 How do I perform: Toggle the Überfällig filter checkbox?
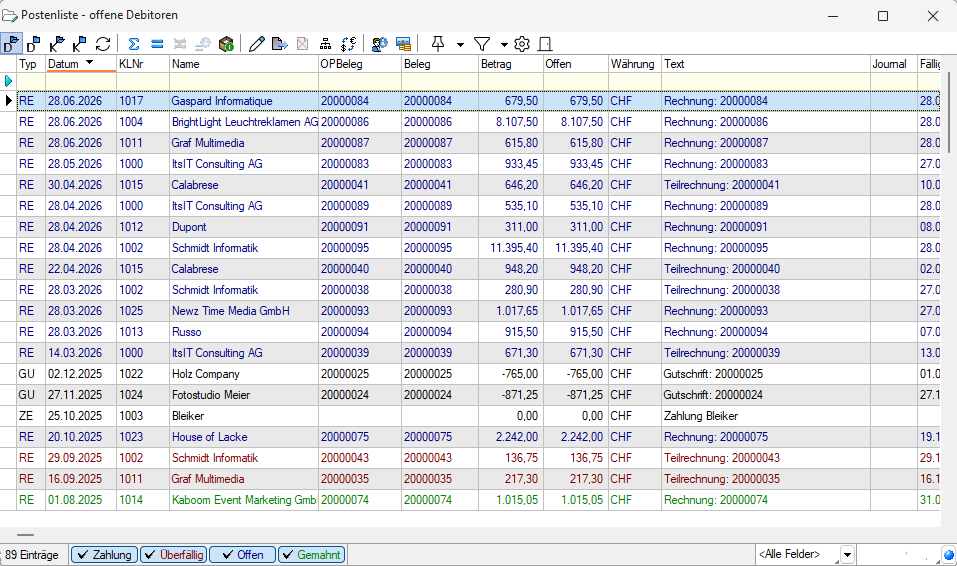(173, 555)
